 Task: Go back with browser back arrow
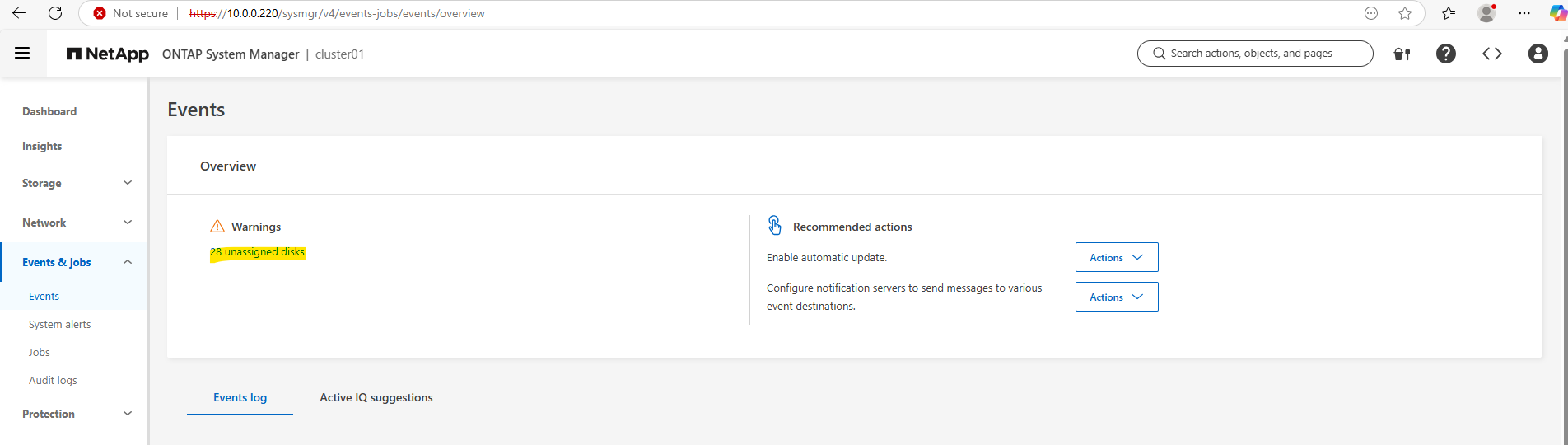18,13
